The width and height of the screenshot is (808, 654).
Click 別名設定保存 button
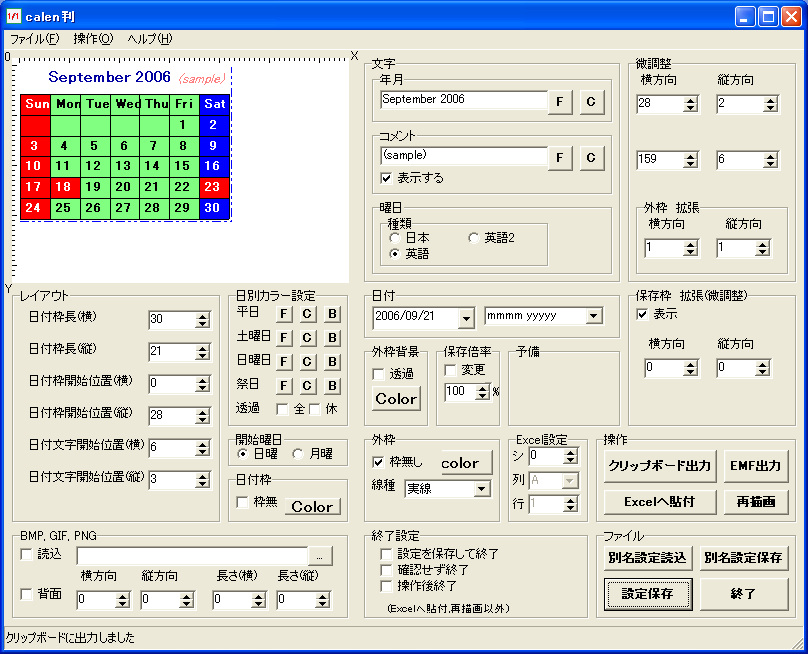744,558
